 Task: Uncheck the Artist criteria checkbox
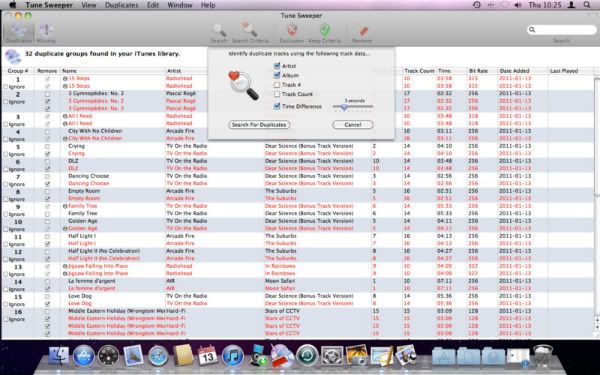(x=277, y=66)
